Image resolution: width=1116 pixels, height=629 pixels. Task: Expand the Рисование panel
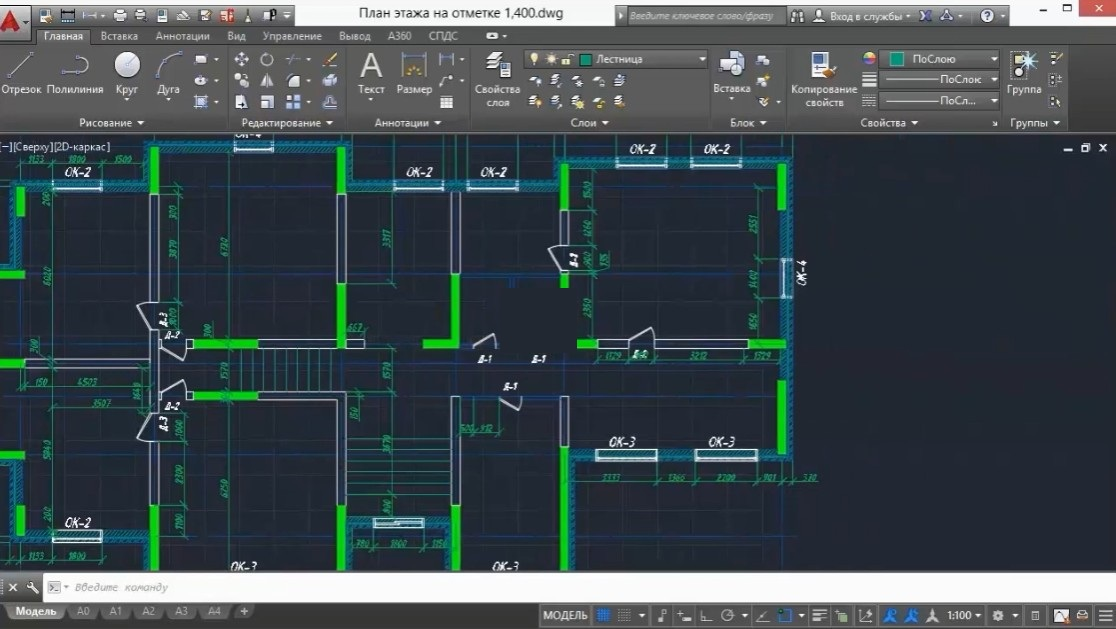coord(112,122)
